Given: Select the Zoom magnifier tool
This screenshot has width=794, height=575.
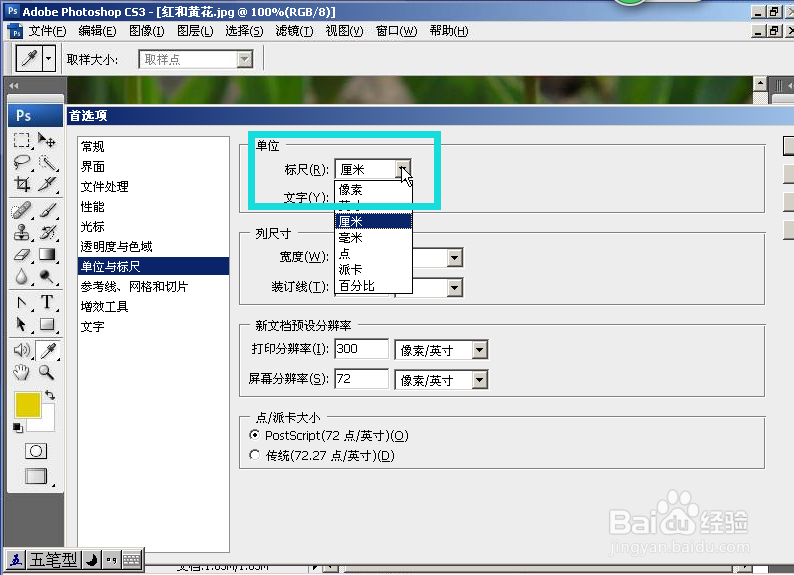Looking at the screenshot, I should pyautogui.click(x=48, y=373).
